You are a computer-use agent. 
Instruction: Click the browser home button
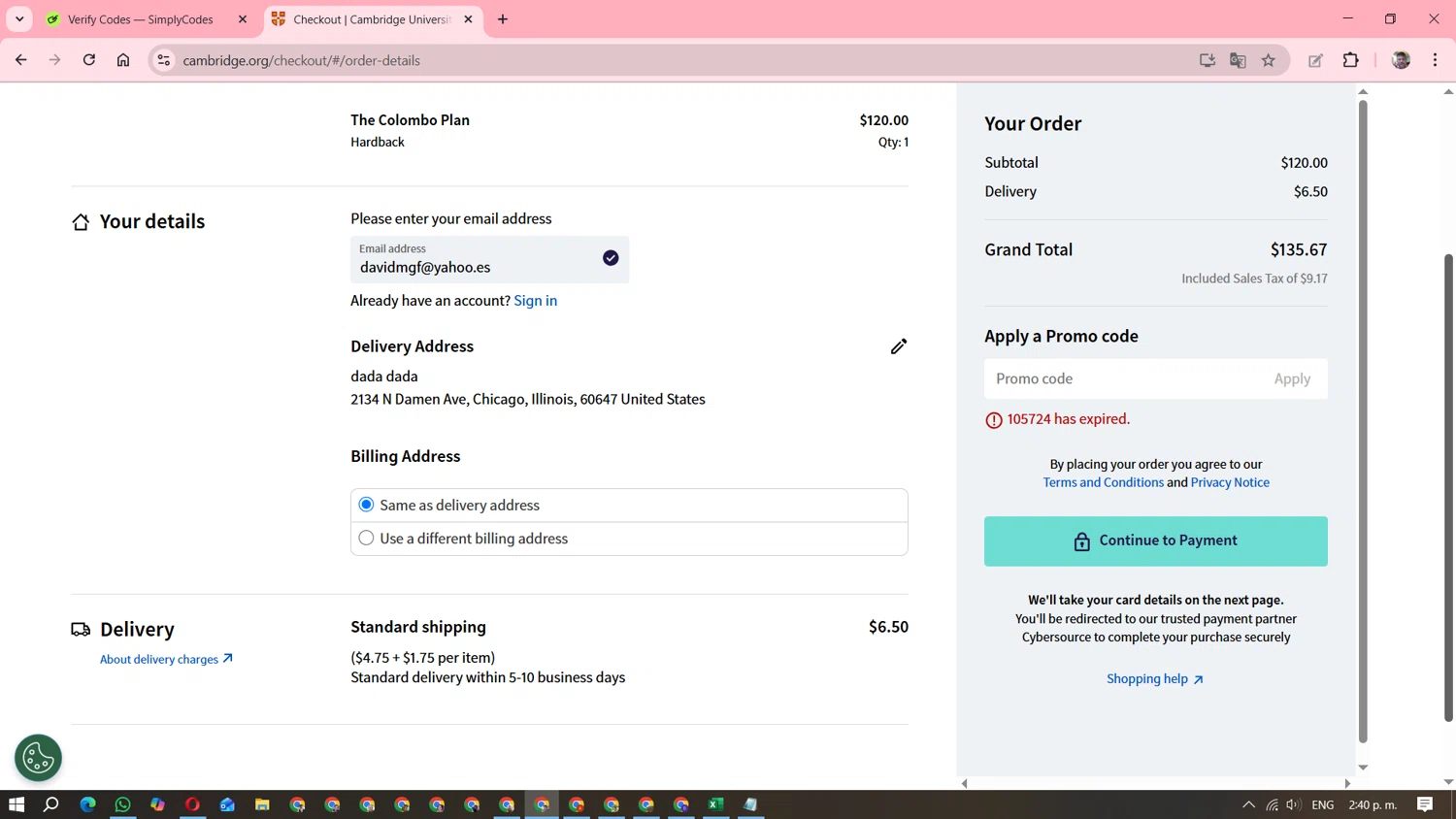coord(123,60)
